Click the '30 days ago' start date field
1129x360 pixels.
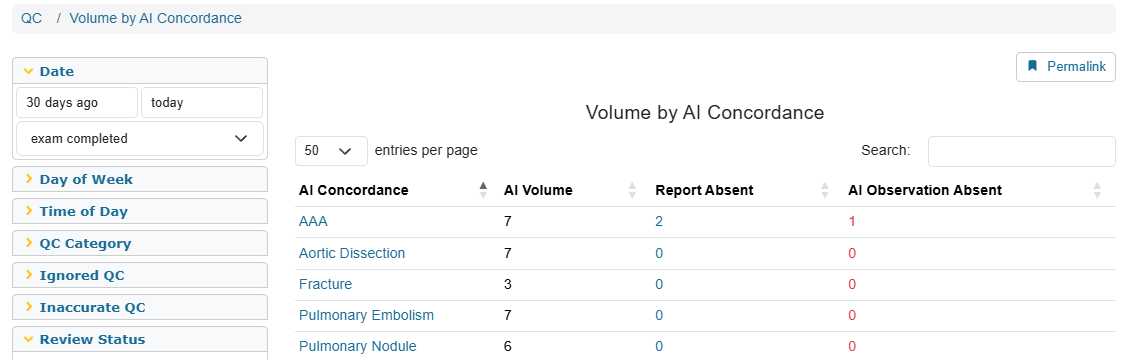pos(77,102)
